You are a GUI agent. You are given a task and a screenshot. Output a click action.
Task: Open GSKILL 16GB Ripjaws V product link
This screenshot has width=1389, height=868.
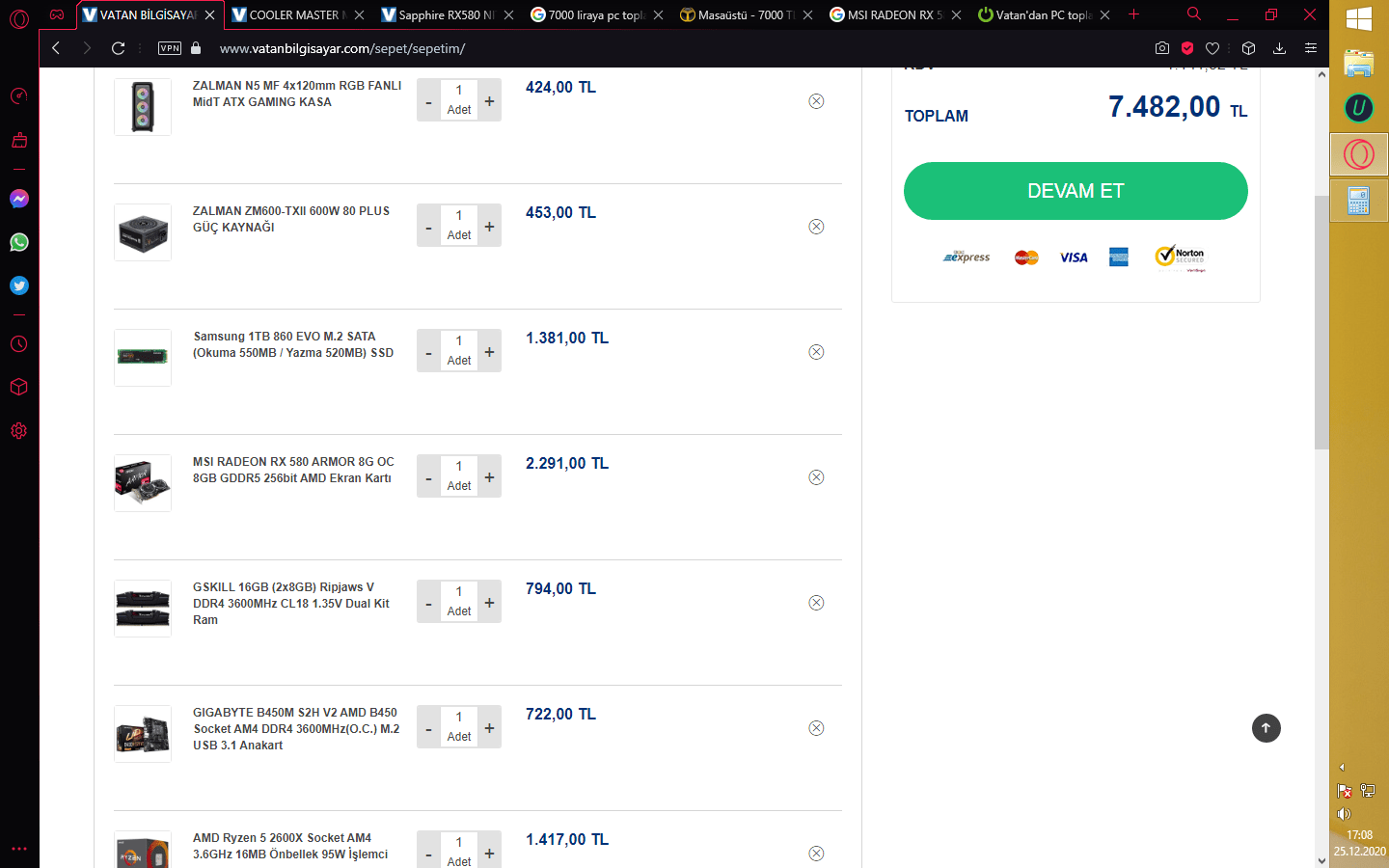[x=291, y=603]
